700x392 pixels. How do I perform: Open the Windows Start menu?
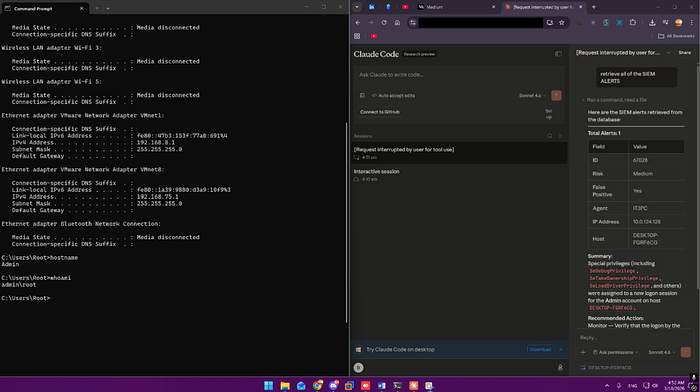click(268, 385)
